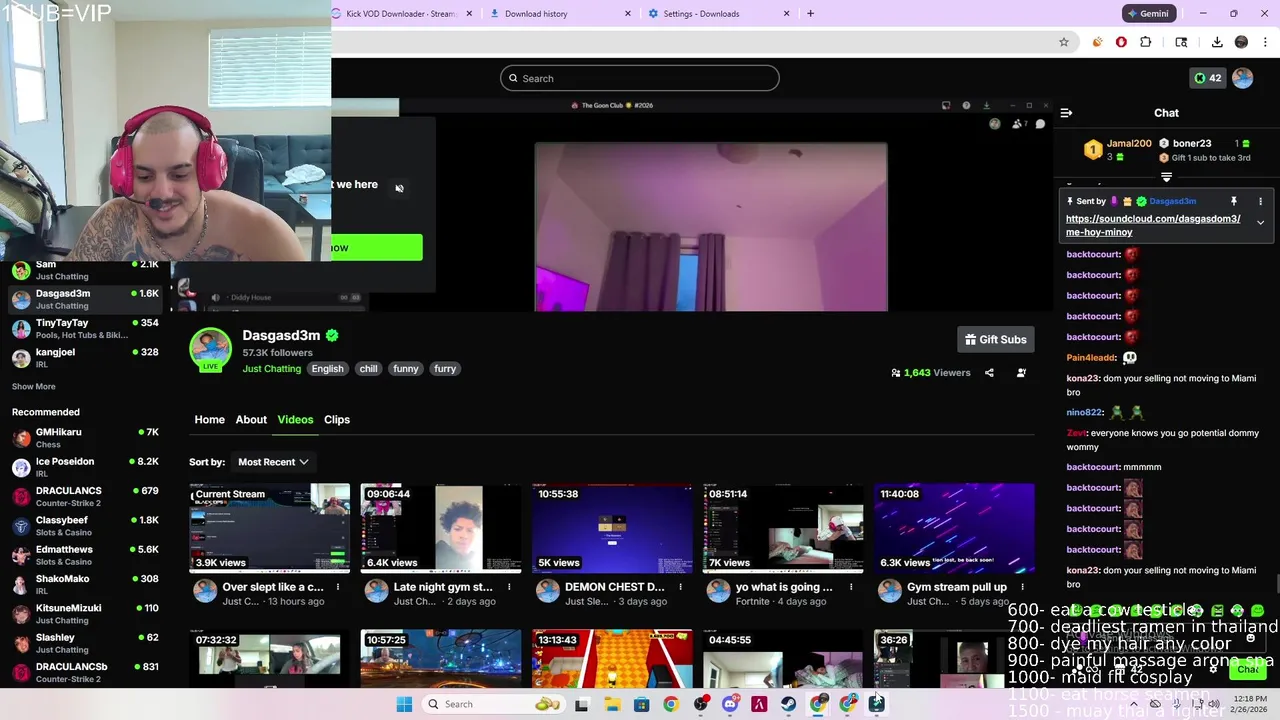This screenshot has width=1280, height=720.
Task: Expand the sidebar with Show more
Action: tap(34, 386)
